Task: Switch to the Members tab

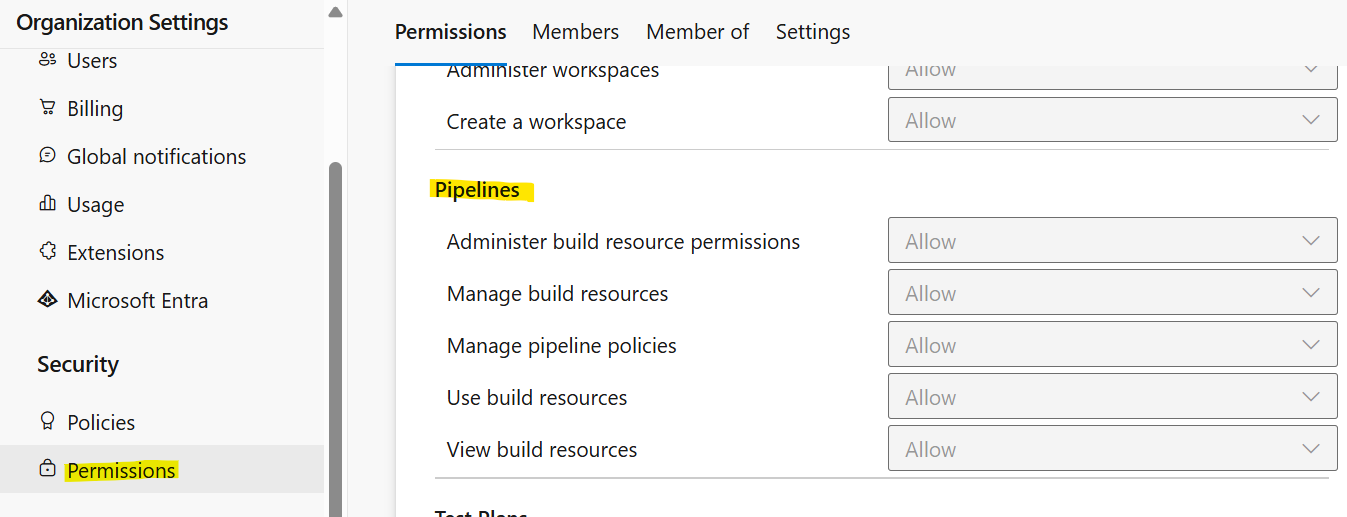Action: point(575,32)
